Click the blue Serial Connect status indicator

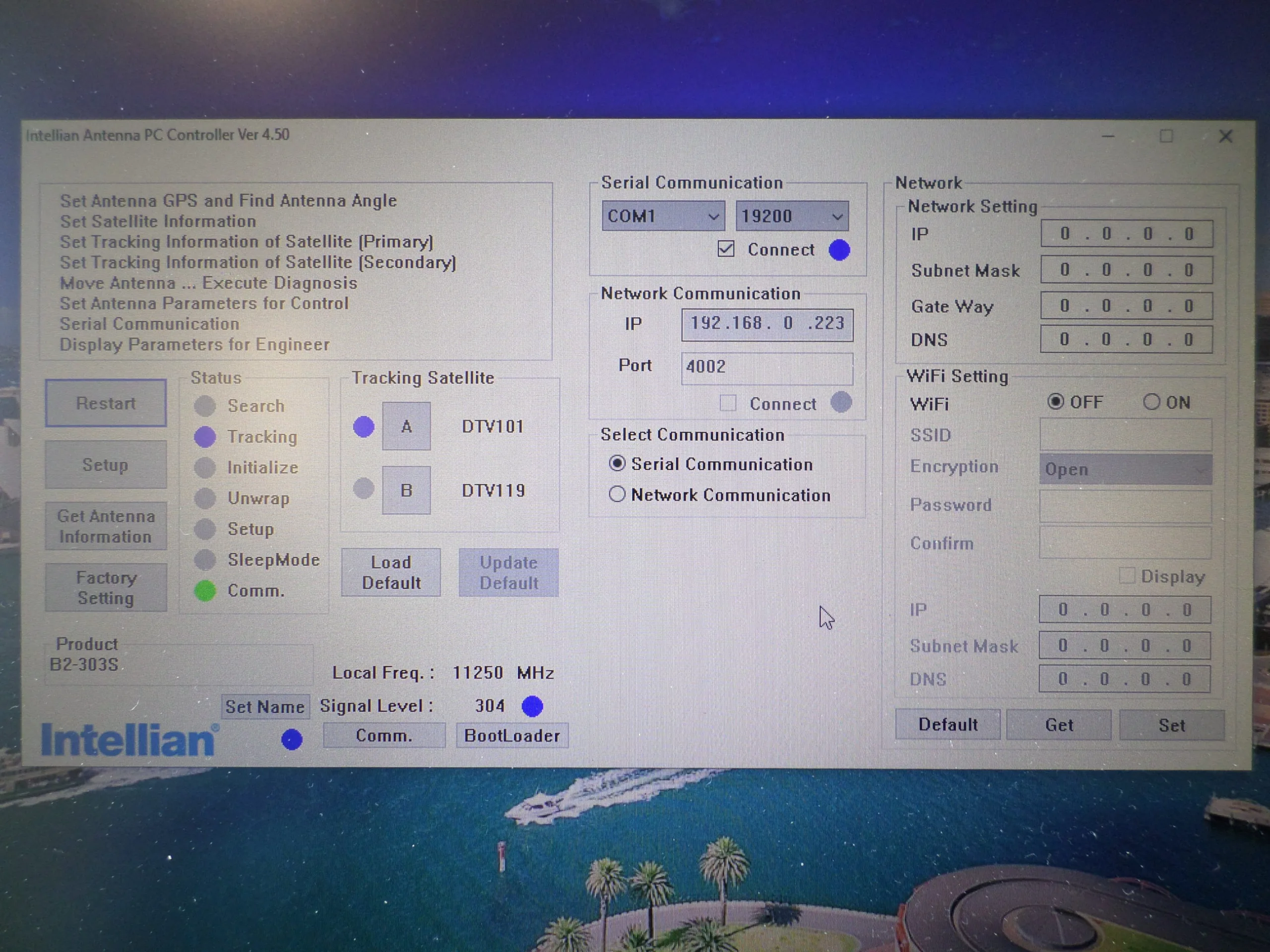[839, 249]
